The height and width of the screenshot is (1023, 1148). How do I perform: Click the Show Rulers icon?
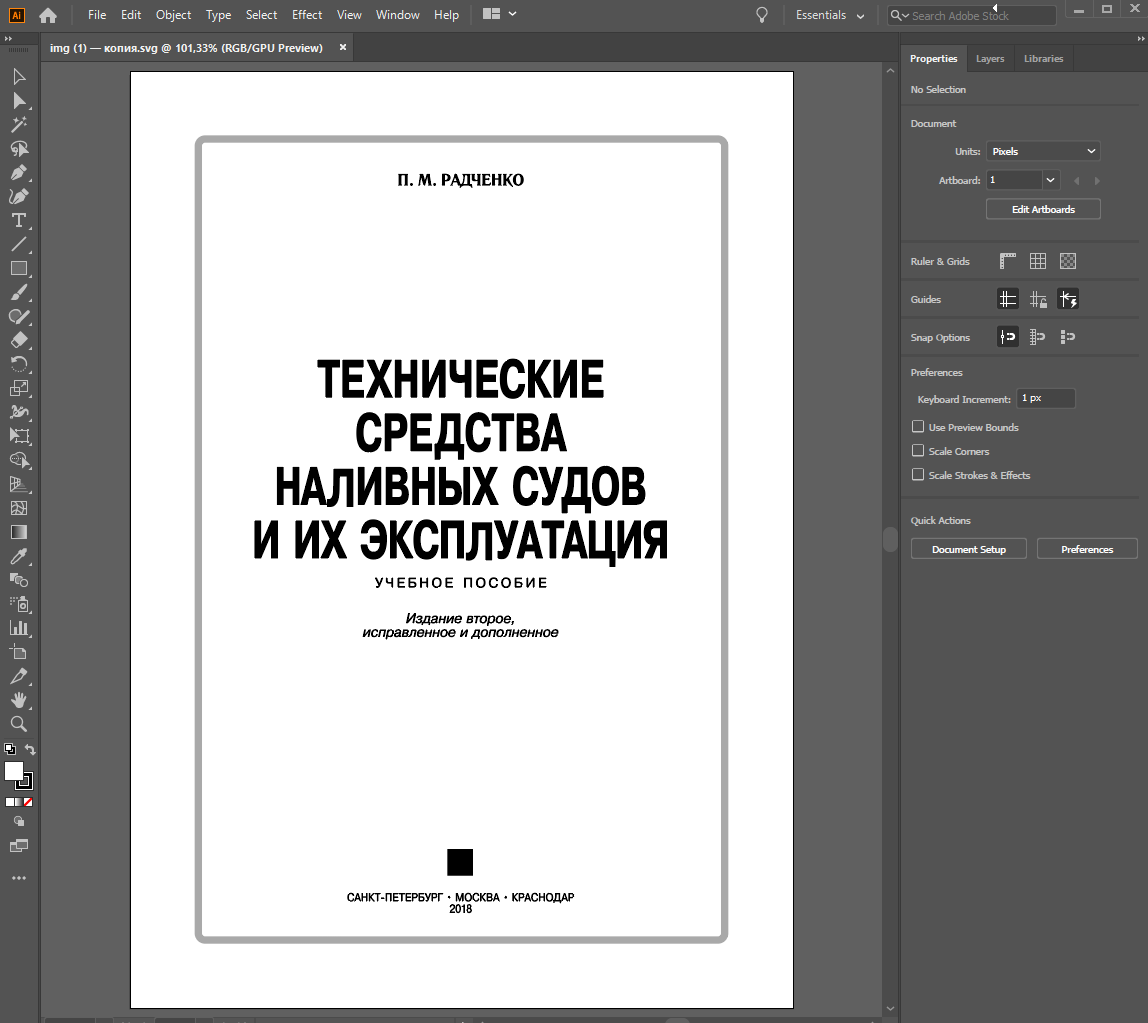point(1008,261)
